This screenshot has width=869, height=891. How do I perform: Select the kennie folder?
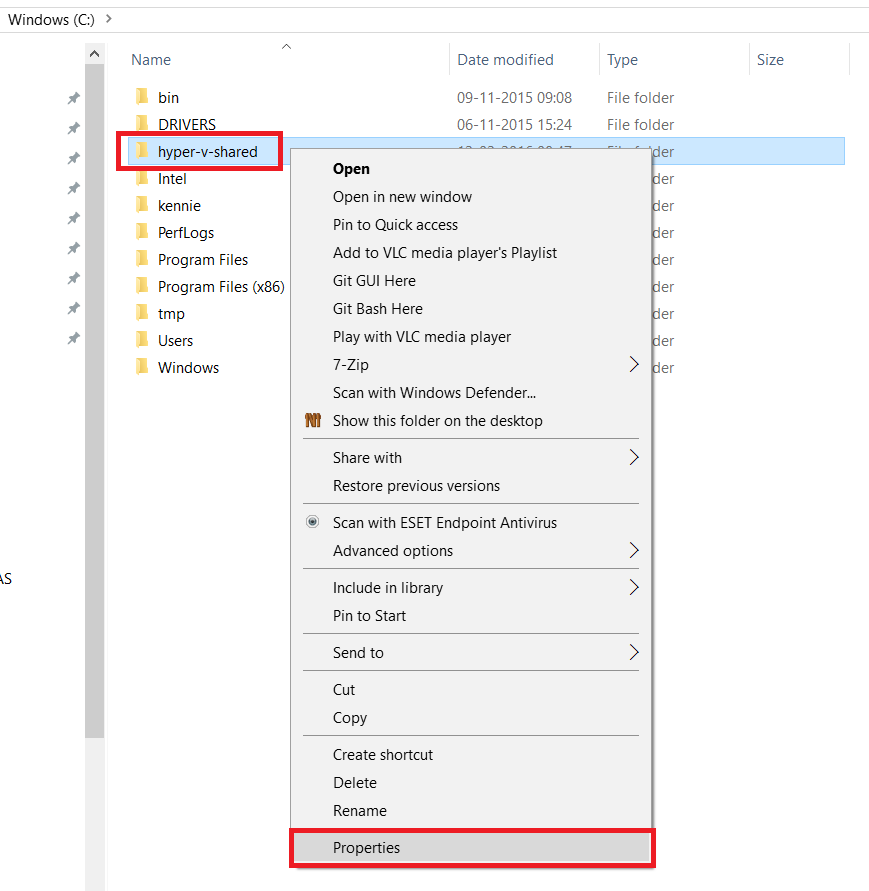(x=179, y=206)
